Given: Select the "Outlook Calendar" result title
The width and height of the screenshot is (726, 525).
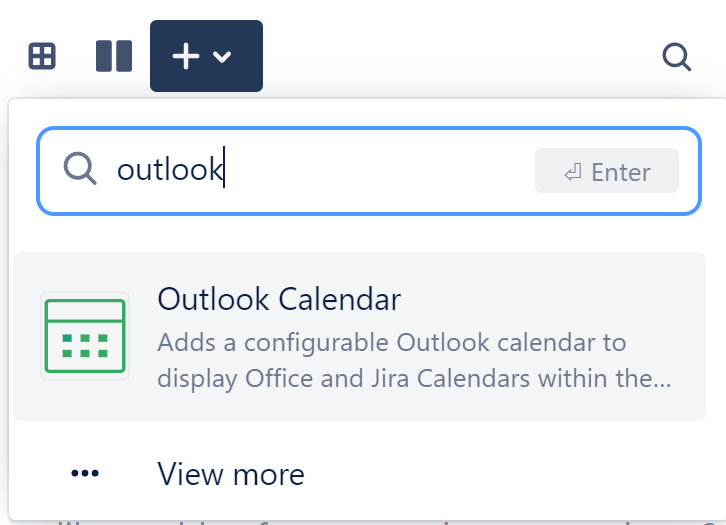Looking at the screenshot, I should [x=279, y=299].
